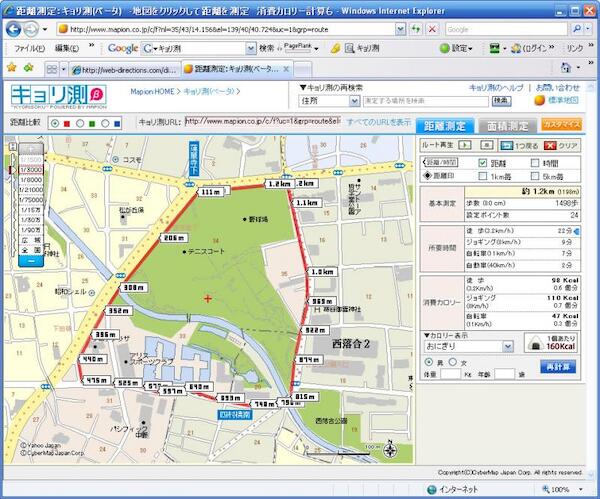Open search provider dropdown at far right
This screenshot has width=600, height=499.
coord(589,29)
